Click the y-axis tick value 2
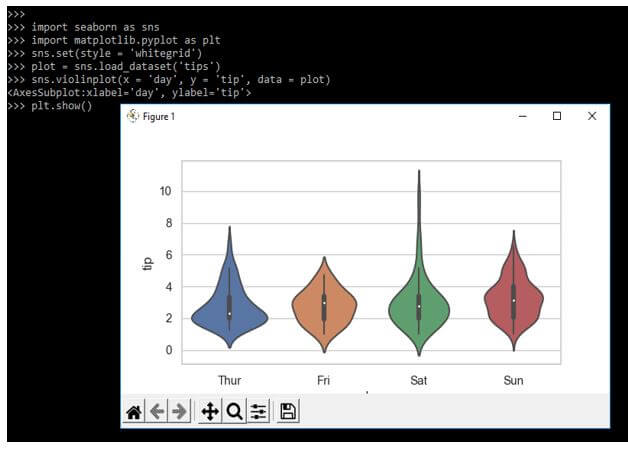Screen dimensions: 628x451 pyautogui.click(x=169, y=318)
